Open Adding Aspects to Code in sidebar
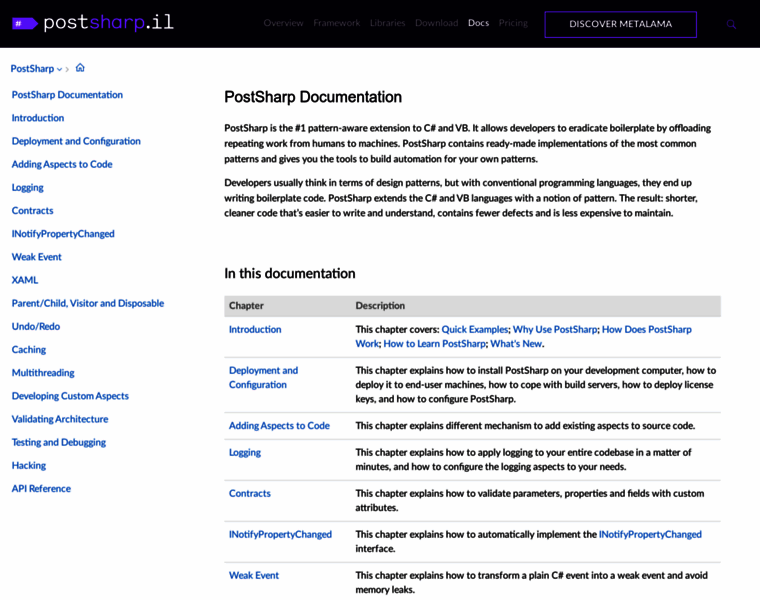Viewport: 760px width, 600px height. click(x=62, y=164)
